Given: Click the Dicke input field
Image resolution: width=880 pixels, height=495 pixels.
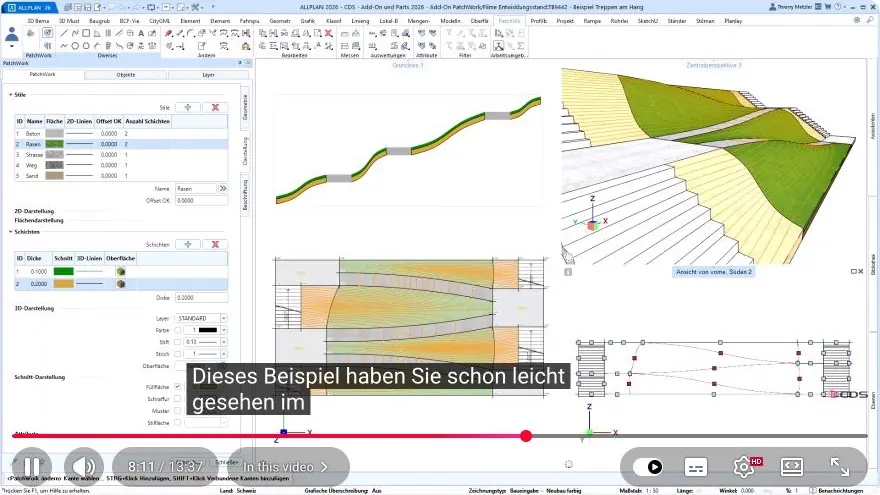Looking at the screenshot, I should (x=201, y=298).
